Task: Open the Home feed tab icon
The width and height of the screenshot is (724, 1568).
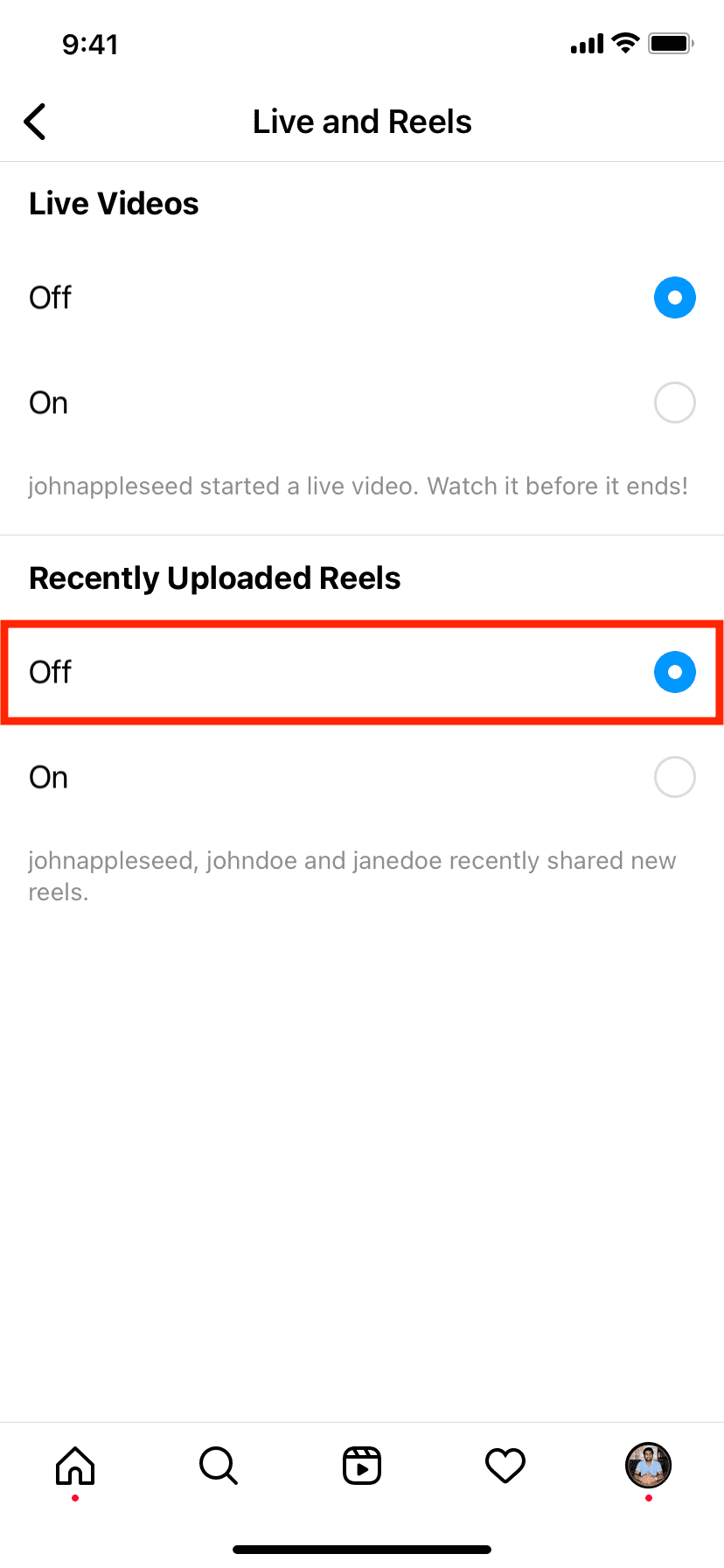Action: coord(75,1466)
